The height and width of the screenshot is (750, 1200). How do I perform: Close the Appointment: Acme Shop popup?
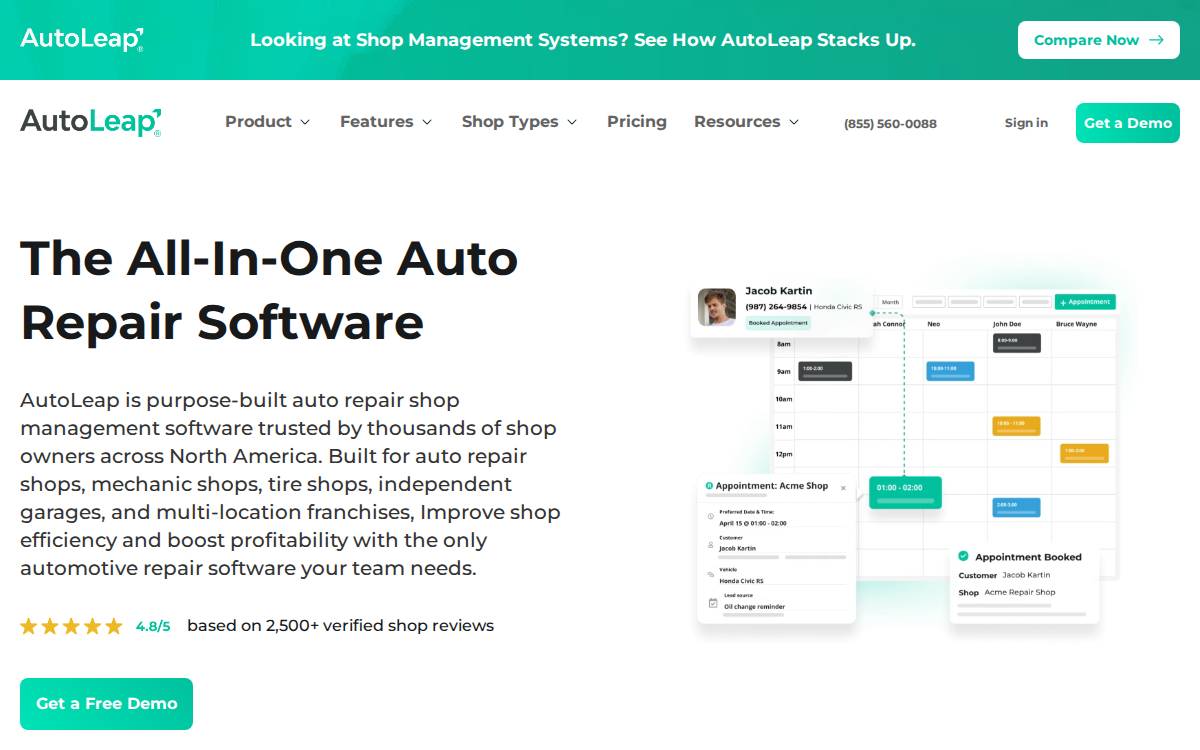[843, 488]
